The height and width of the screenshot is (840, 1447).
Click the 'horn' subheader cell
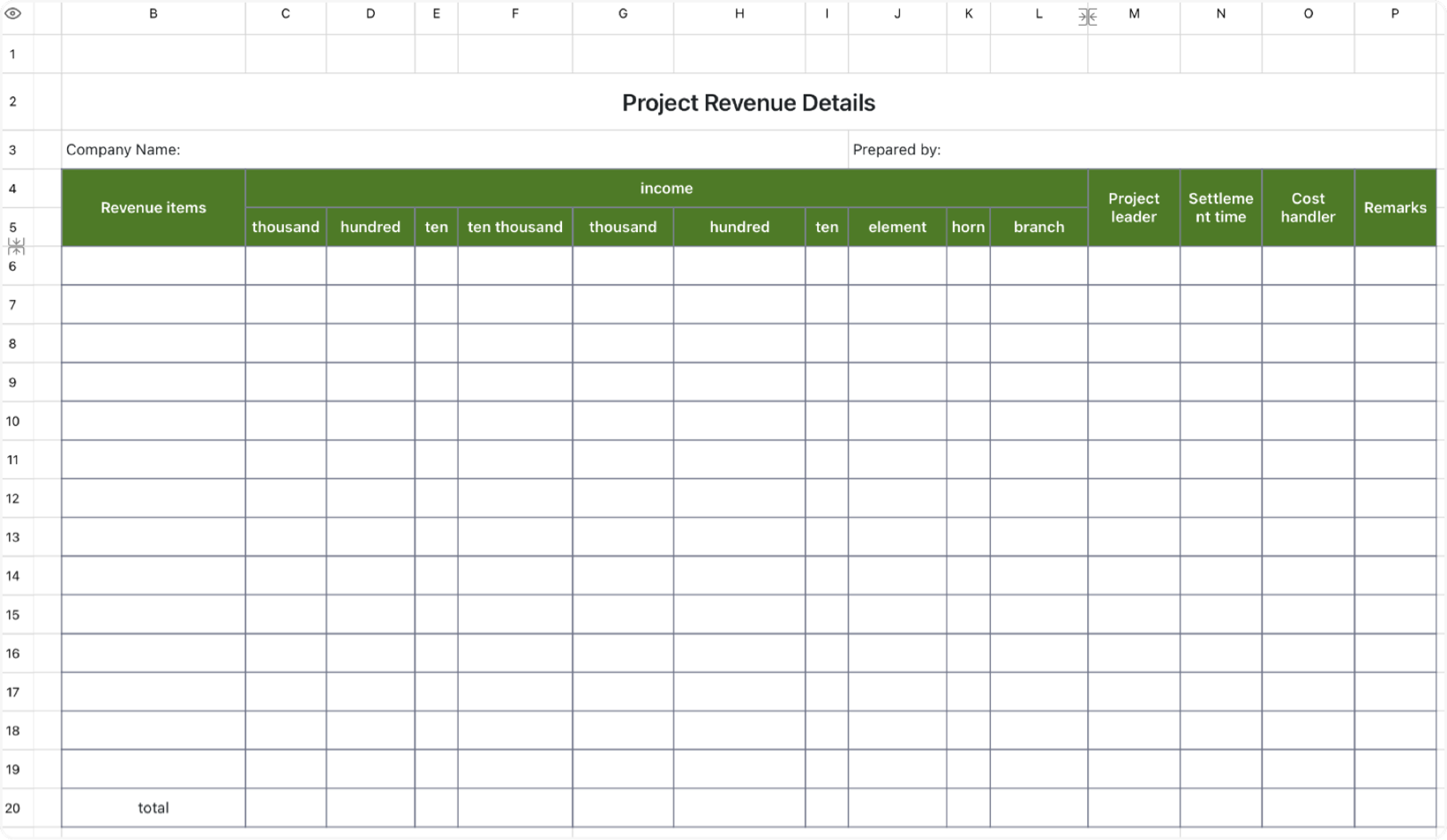point(968,227)
